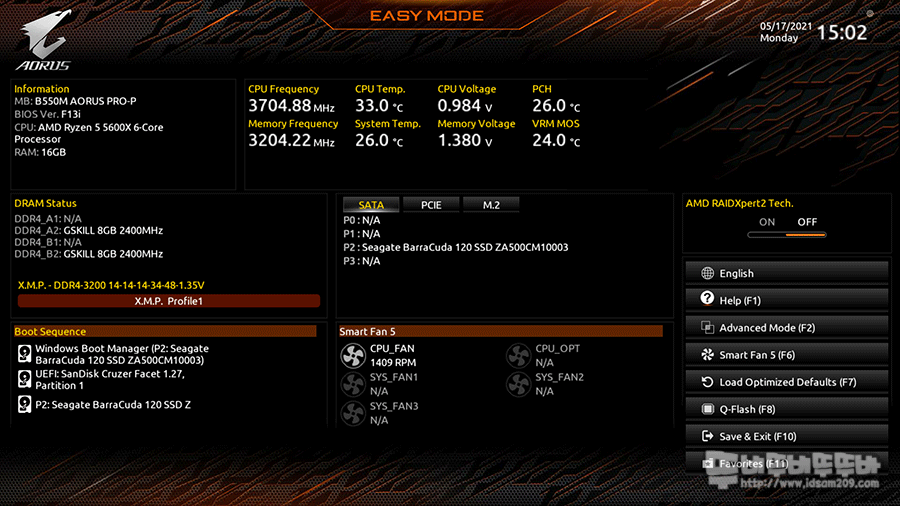Screen dimensions: 900x506
Task: Click SATA port P2 Seagate BarraCuda entry
Action: [x=456, y=247]
